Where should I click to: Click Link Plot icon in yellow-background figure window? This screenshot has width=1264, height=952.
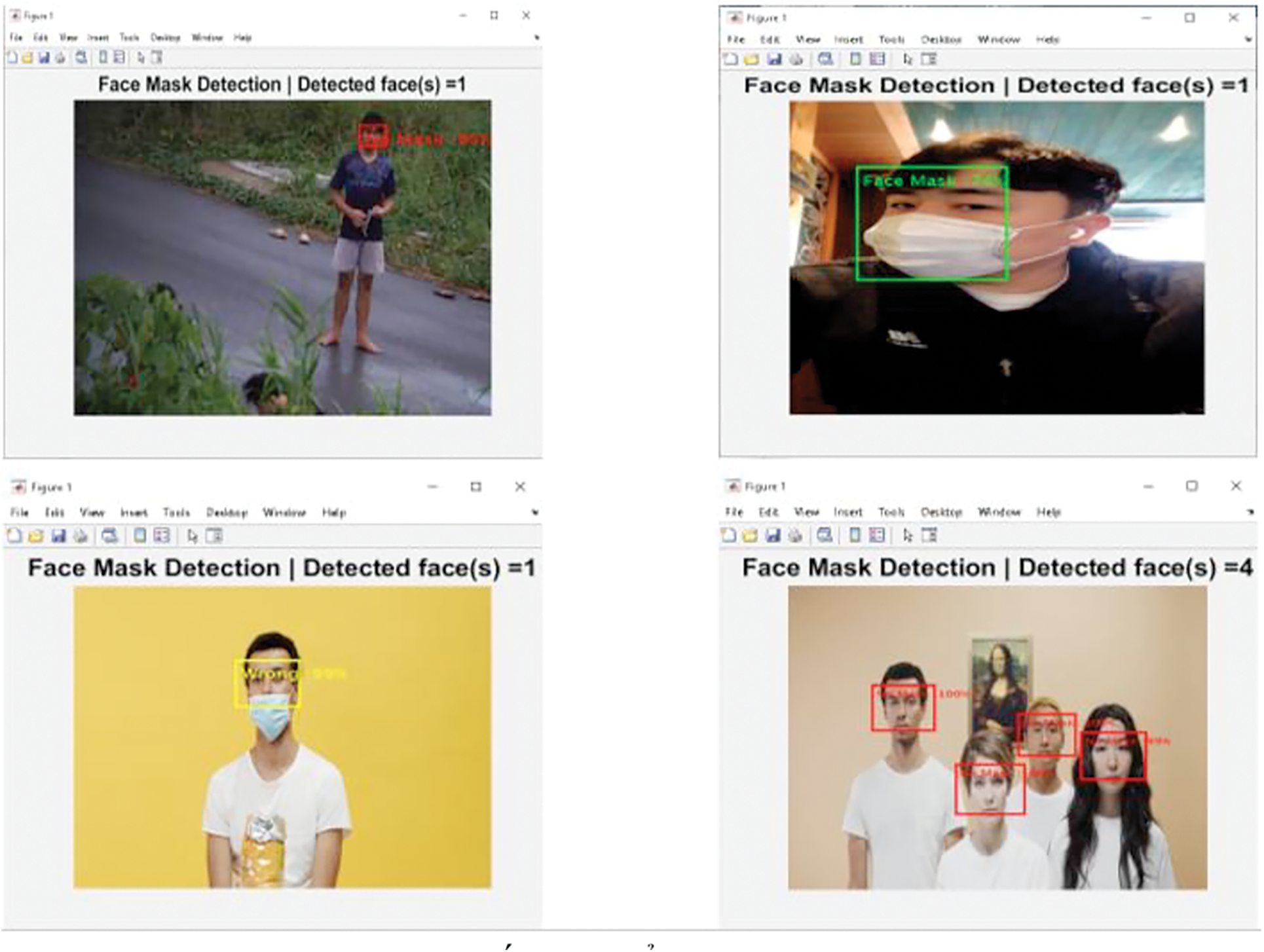click(109, 536)
